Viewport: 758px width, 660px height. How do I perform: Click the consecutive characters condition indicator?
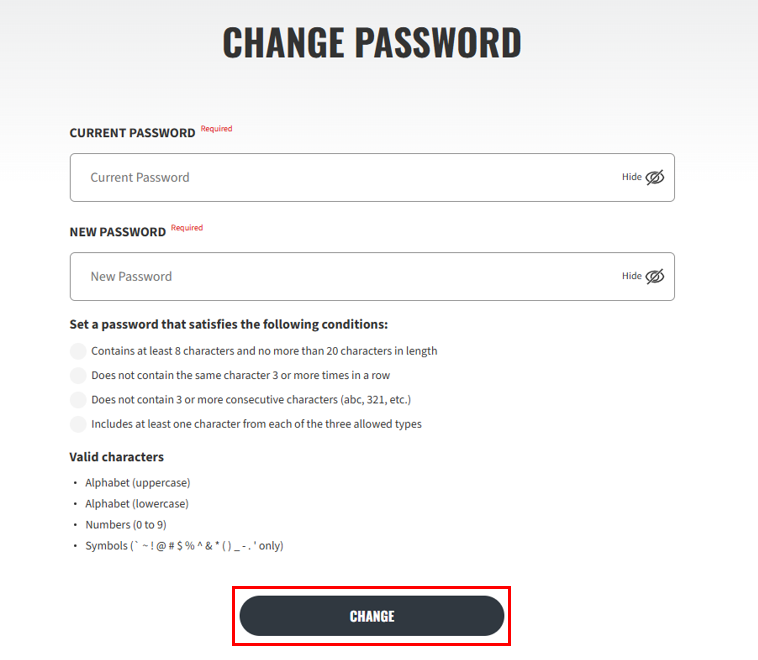pos(78,400)
